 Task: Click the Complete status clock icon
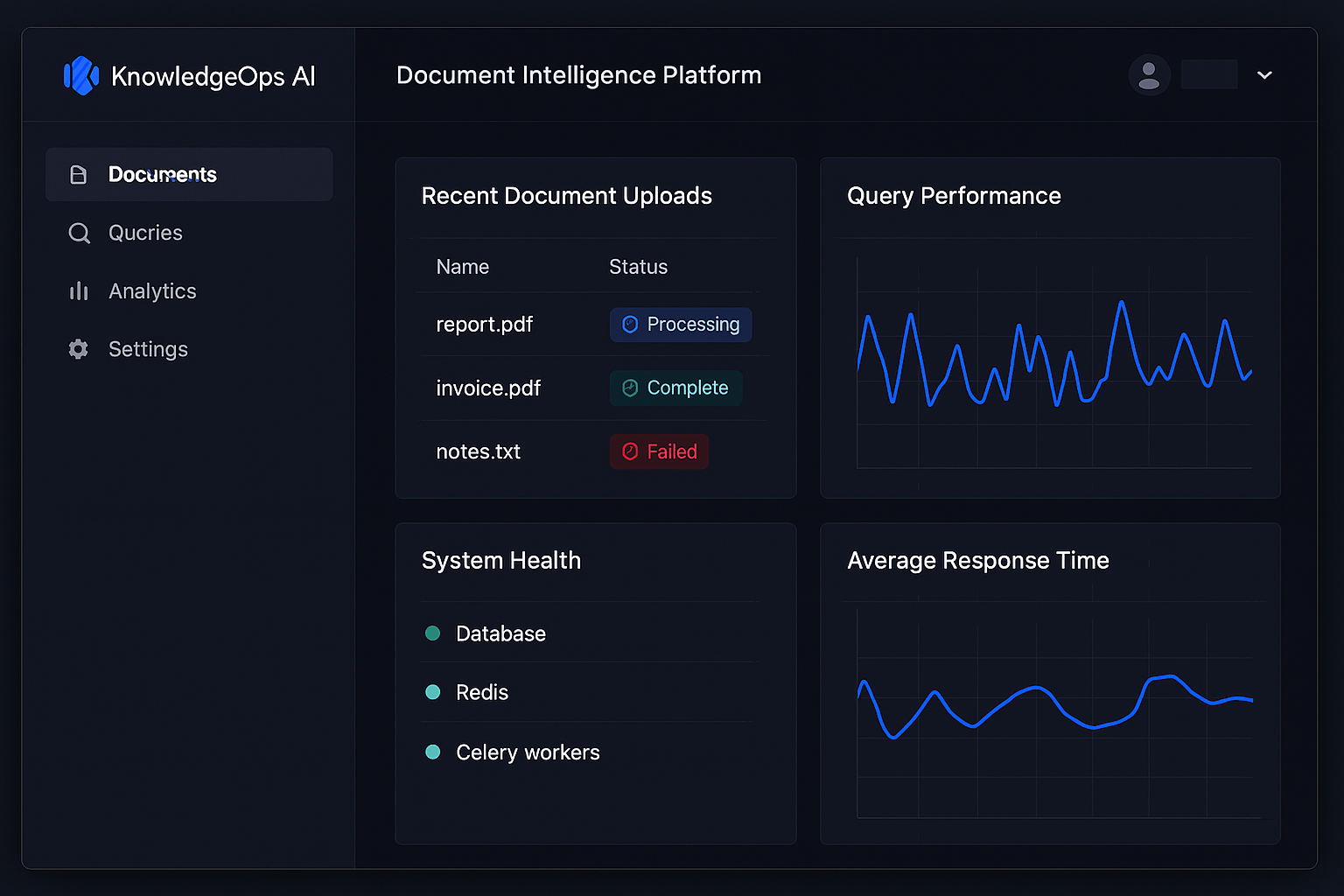630,388
